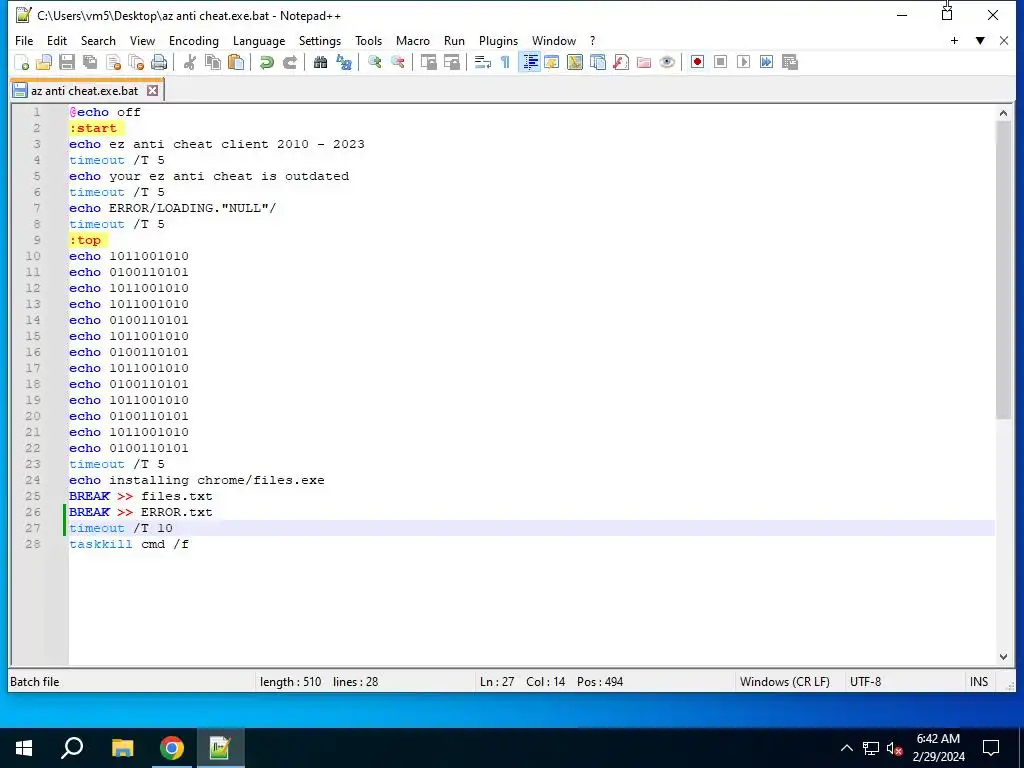Click the Paste toolbar icon
The image size is (1024, 768).
point(236,62)
